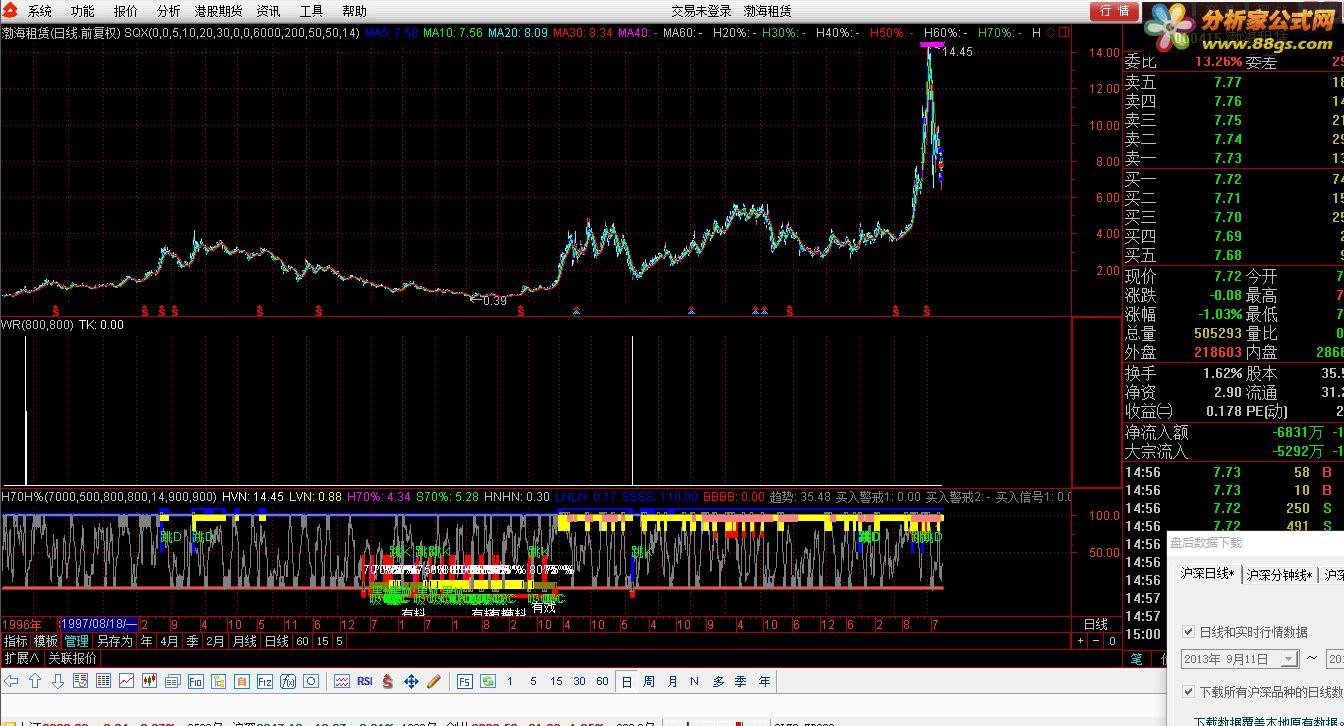The height and width of the screenshot is (726, 1344).
Task: Click the F12 toolbar icon
Action: pos(265,681)
